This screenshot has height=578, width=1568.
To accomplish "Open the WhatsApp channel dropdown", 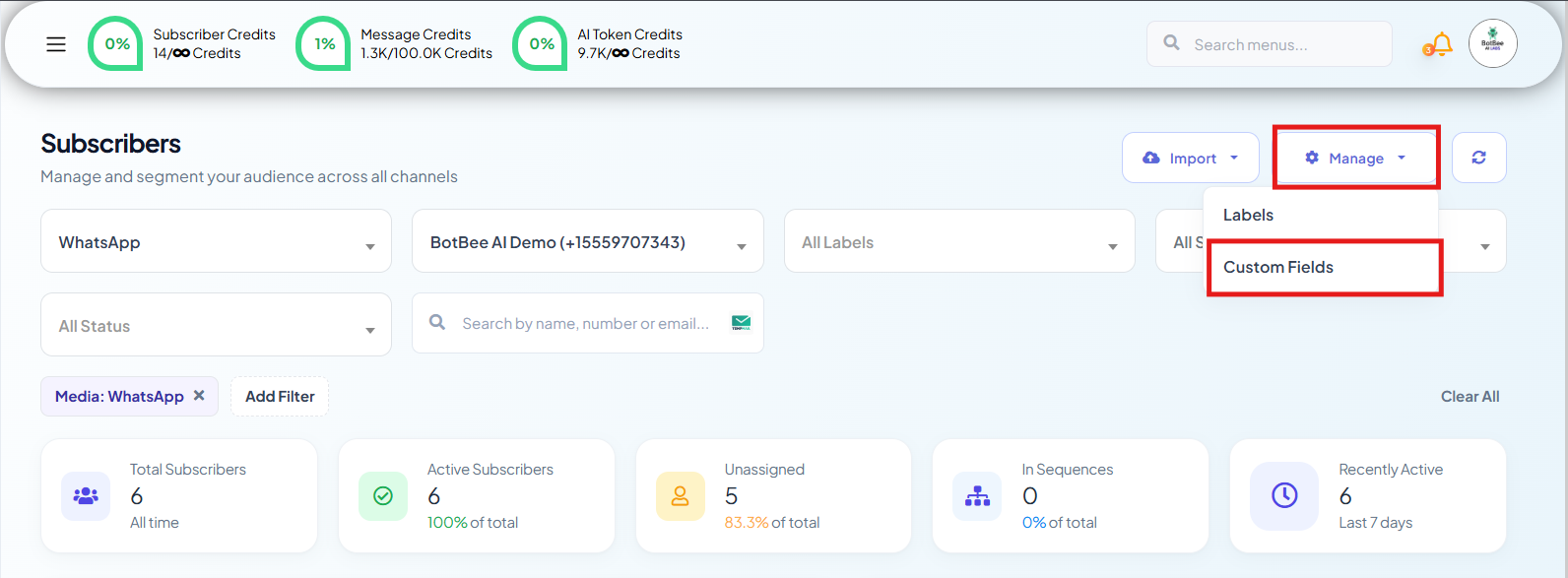I will point(216,241).
